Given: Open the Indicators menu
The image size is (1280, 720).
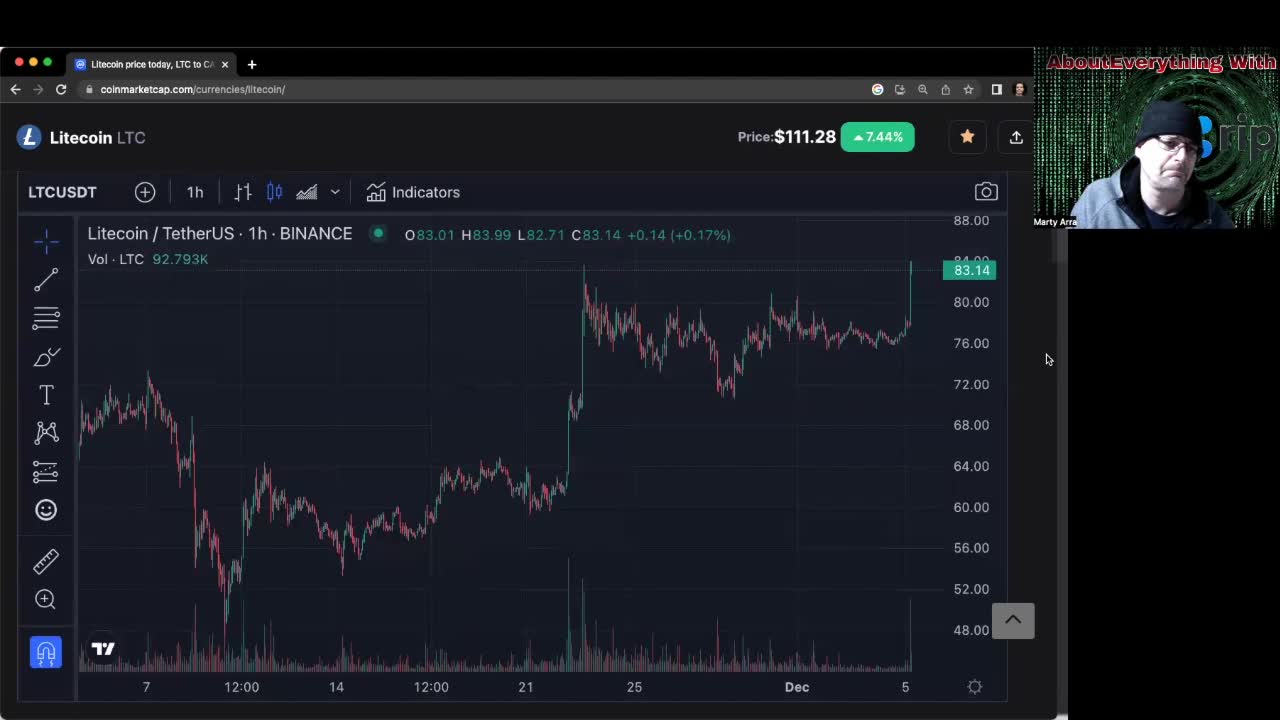Looking at the screenshot, I should 413,192.
